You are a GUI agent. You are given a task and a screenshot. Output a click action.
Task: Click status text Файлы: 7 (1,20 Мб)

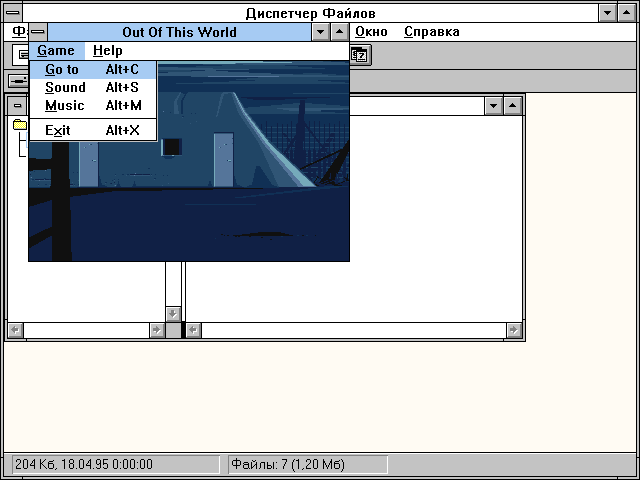point(288,464)
